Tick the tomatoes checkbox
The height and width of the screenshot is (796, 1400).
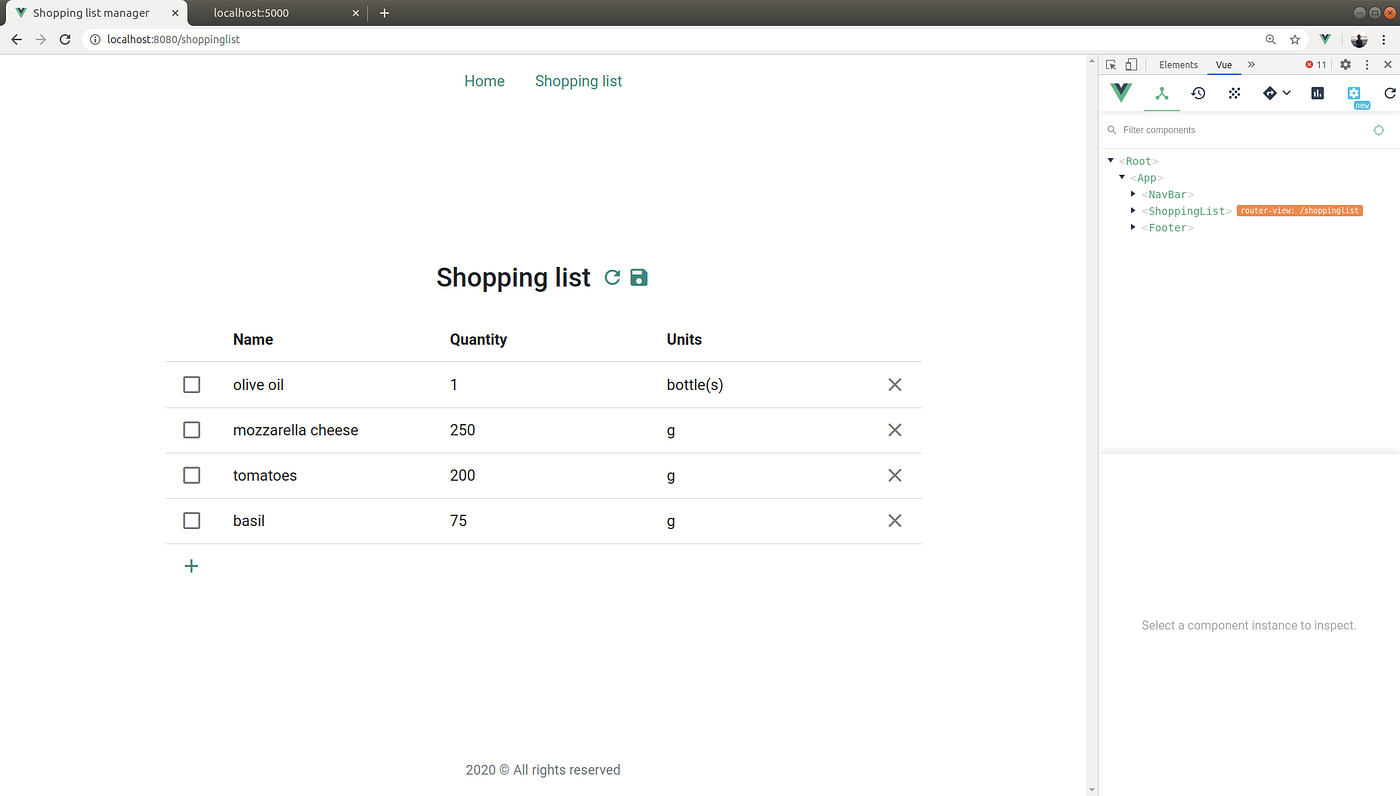(x=192, y=475)
